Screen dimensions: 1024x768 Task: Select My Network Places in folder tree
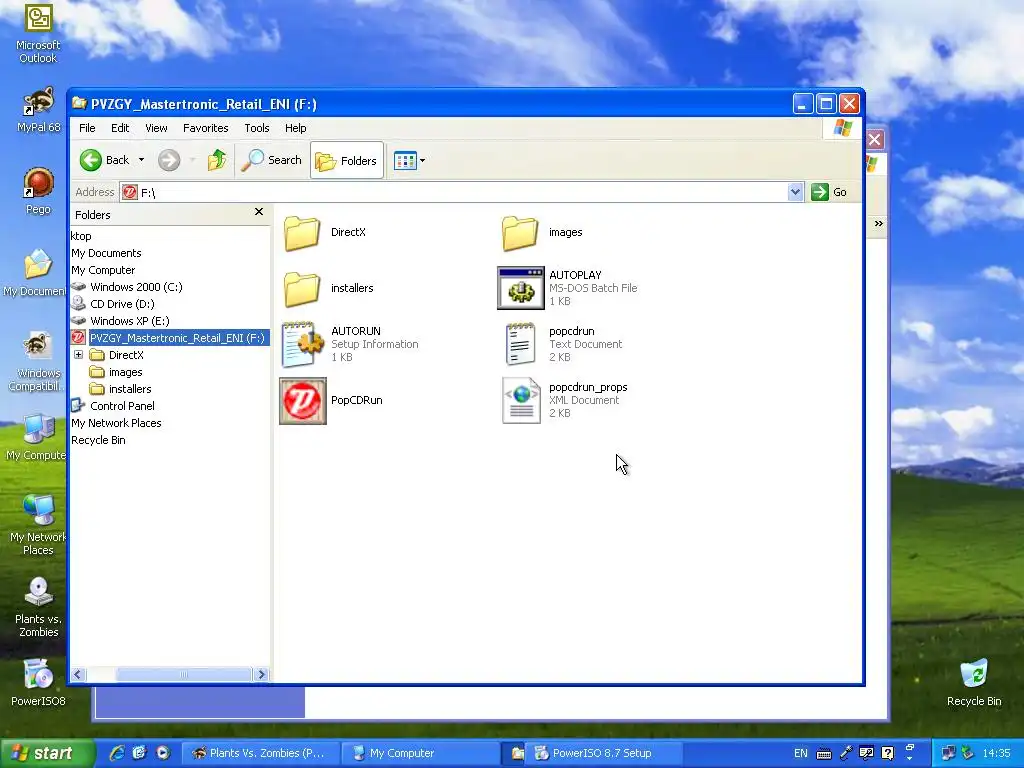116,423
